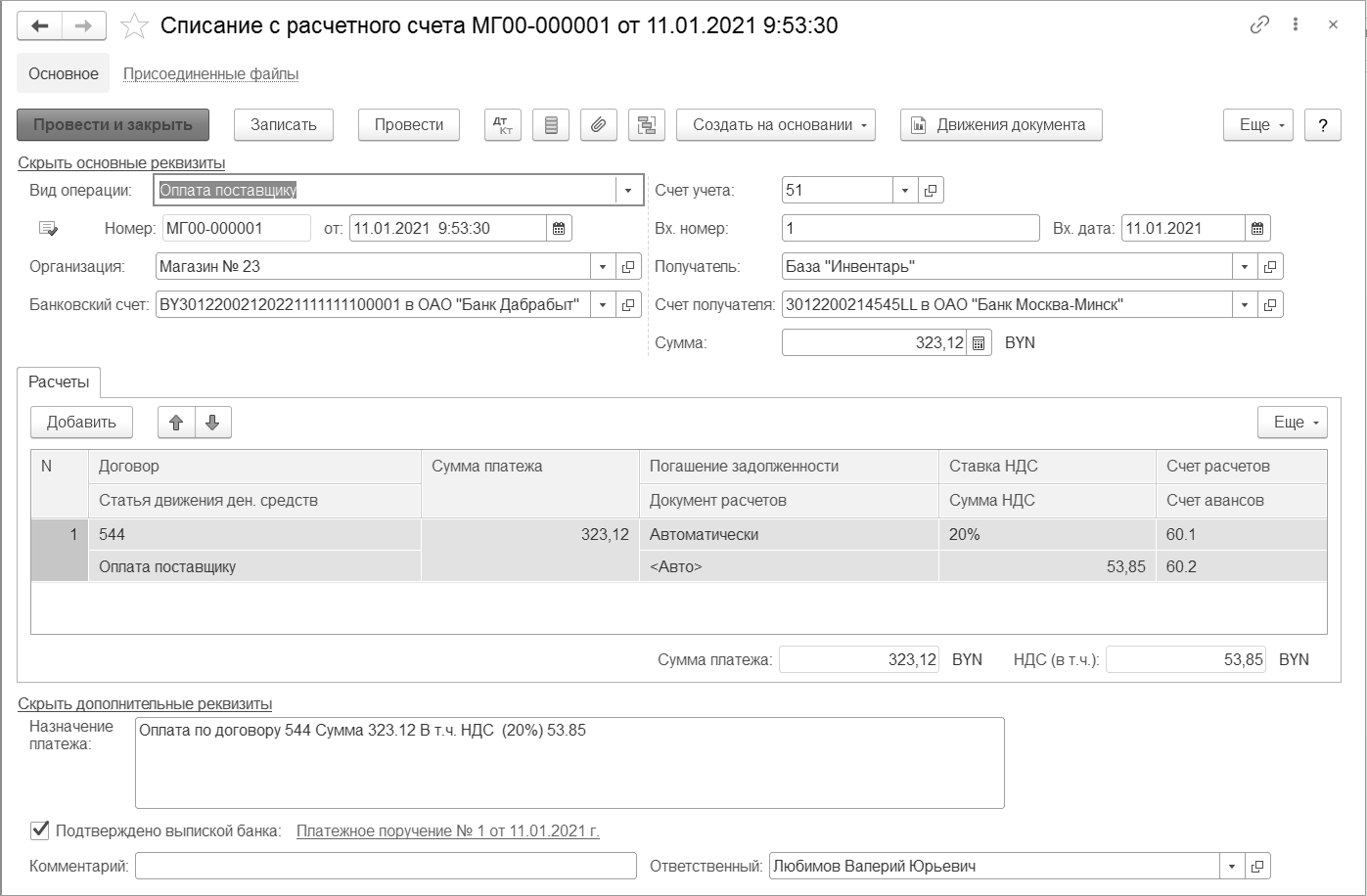This screenshot has width=1367, height=896.
Task: Open Счет получателя item form
Action: (x=1270, y=305)
